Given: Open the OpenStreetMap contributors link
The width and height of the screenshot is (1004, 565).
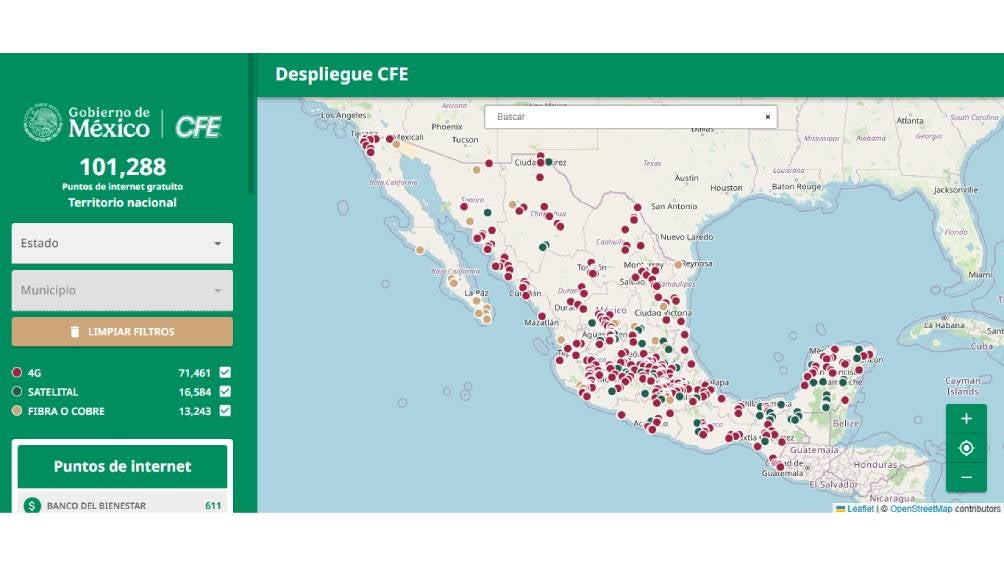Looking at the screenshot, I should [x=920, y=509].
